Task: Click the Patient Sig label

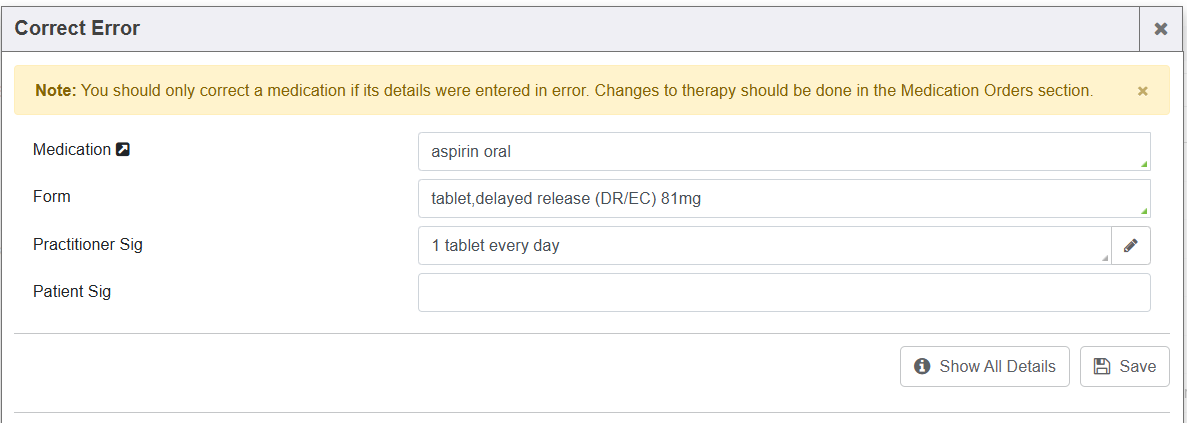Action: (x=72, y=292)
